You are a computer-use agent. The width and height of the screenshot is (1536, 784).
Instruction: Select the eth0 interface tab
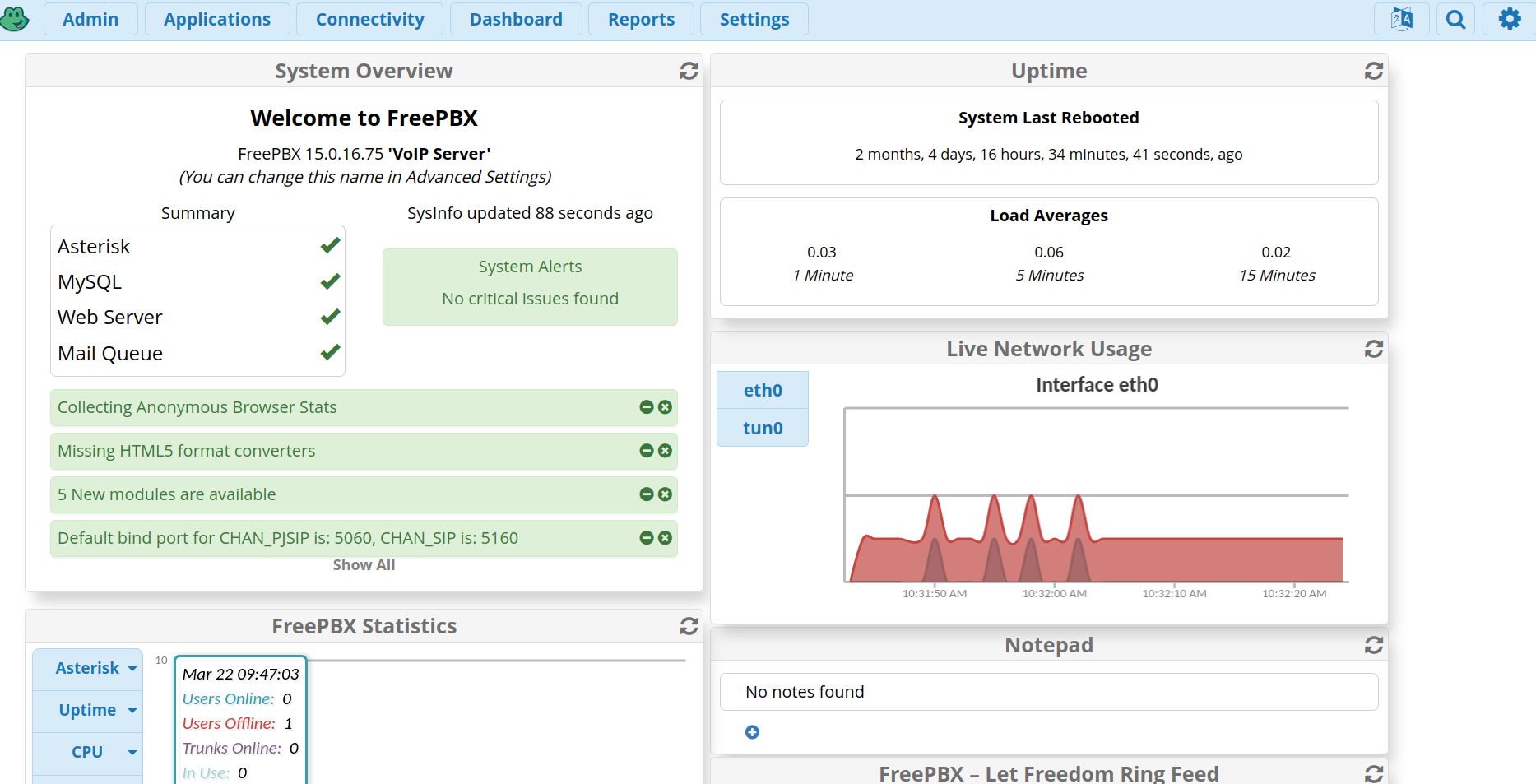763,390
